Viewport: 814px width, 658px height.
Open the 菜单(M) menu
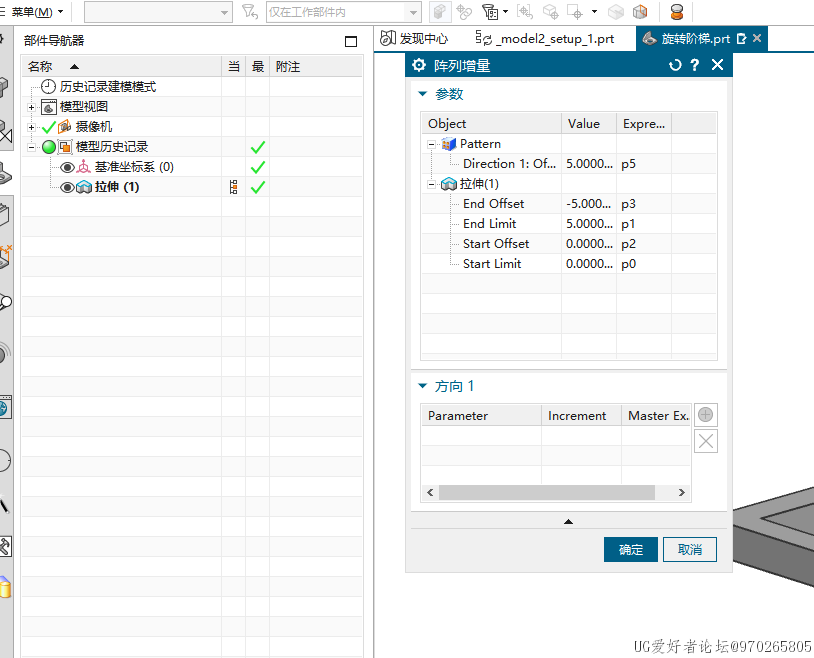pos(36,12)
